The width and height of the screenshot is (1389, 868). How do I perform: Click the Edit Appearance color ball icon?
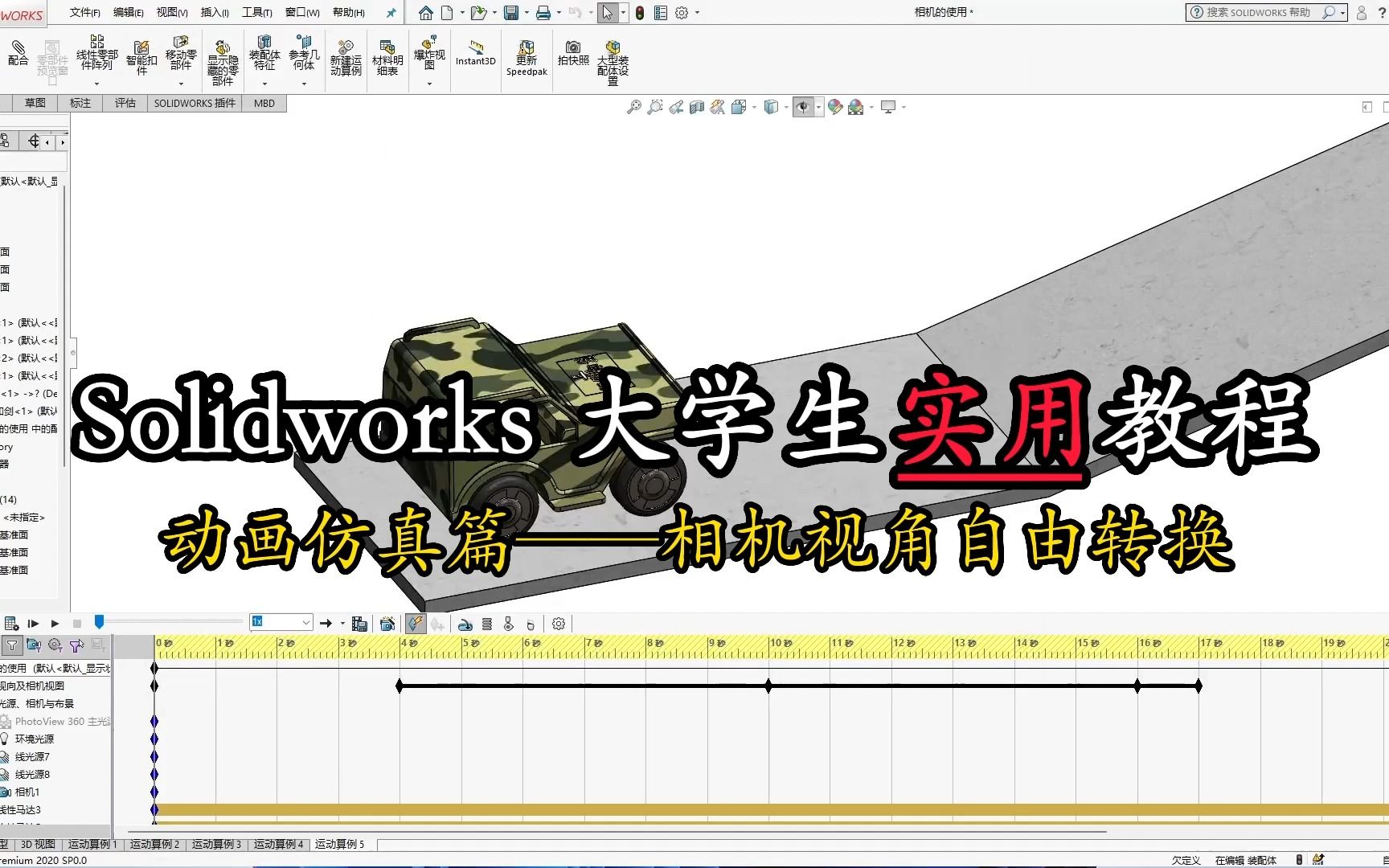point(835,107)
